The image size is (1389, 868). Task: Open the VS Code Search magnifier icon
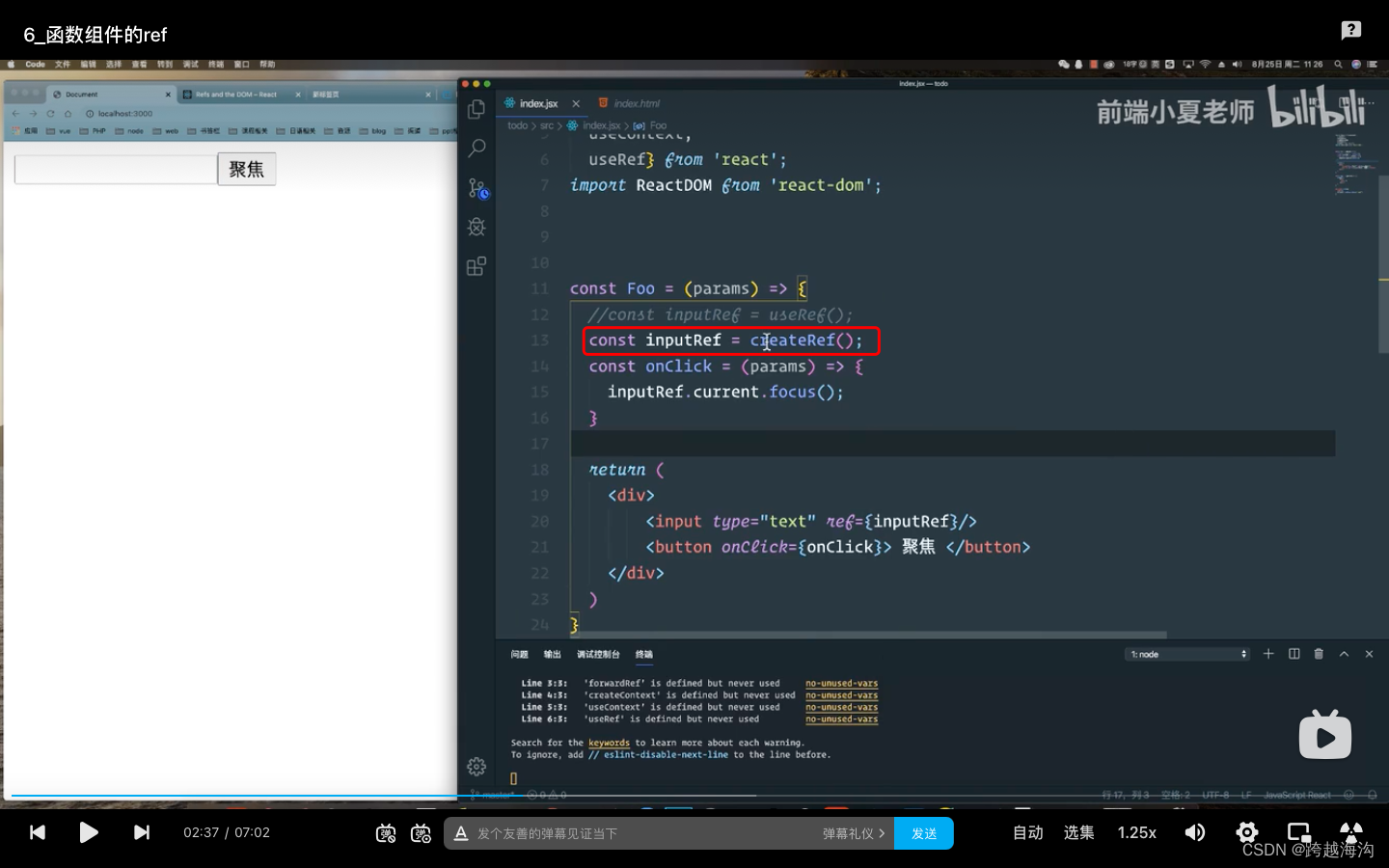pyautogui.click(x=477, y=149)
